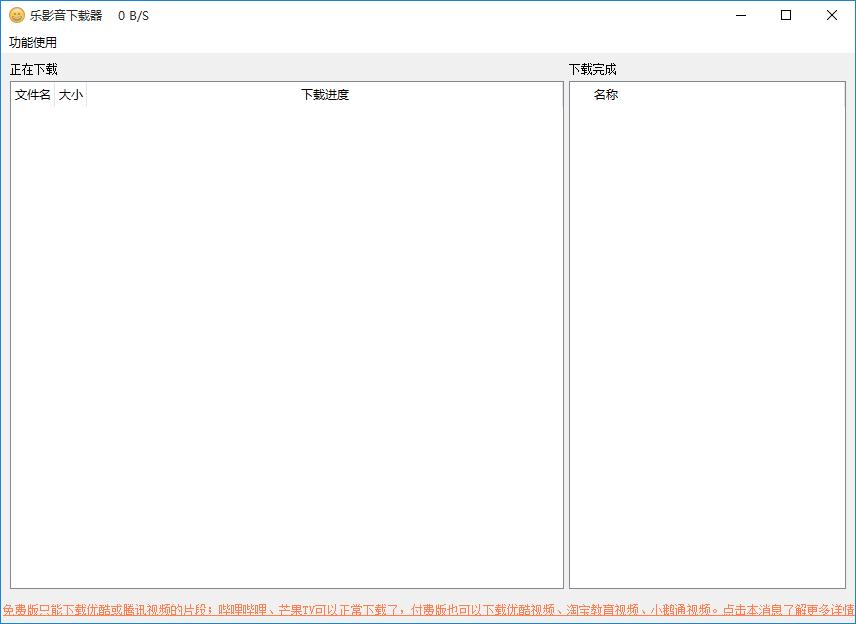The height and width of the screenshot is (624, 856).
Task: Click the 文件名 column header
Action: coord(32,95)
